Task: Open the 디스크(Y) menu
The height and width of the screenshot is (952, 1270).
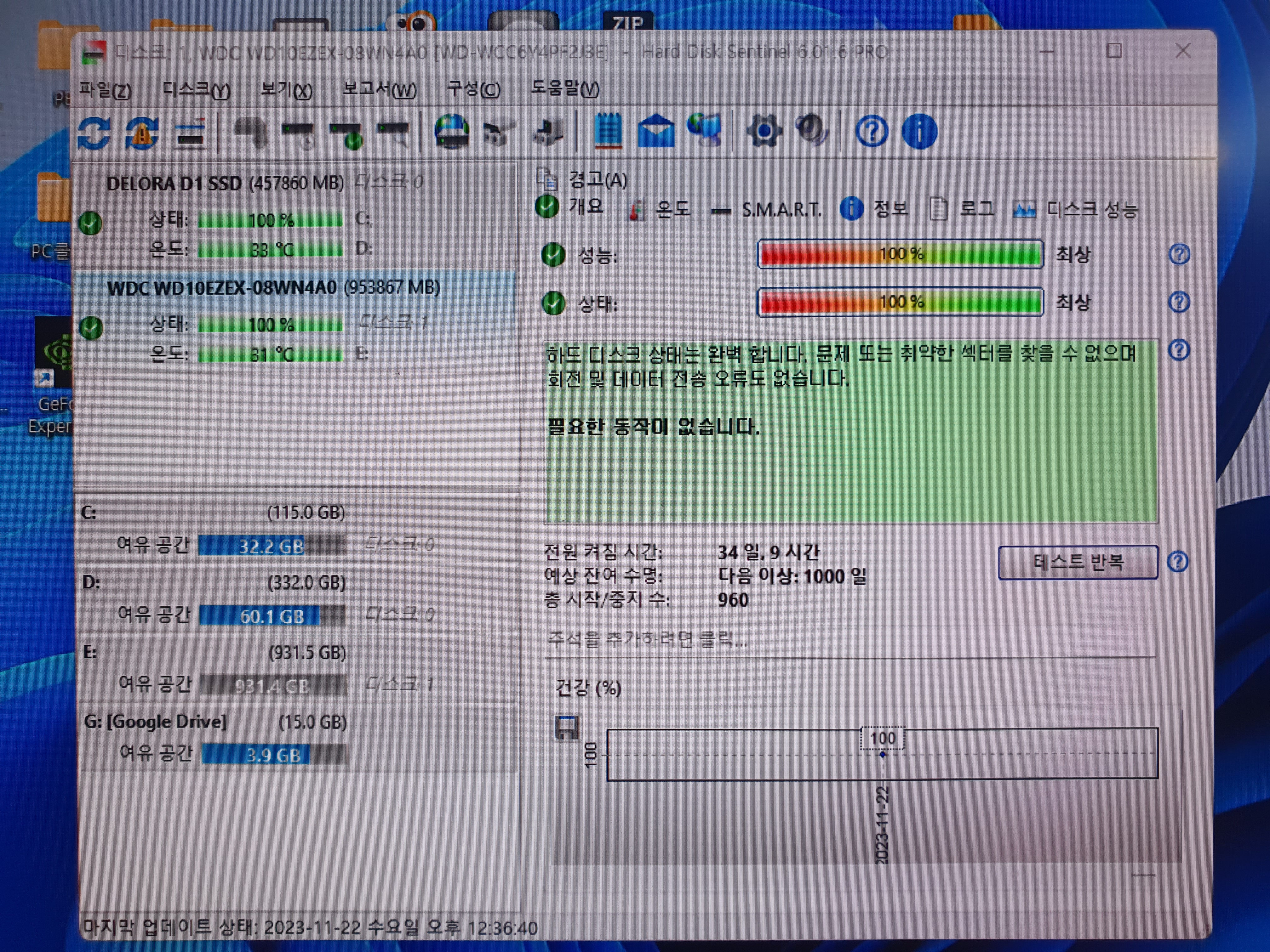Action: [196, 90]
